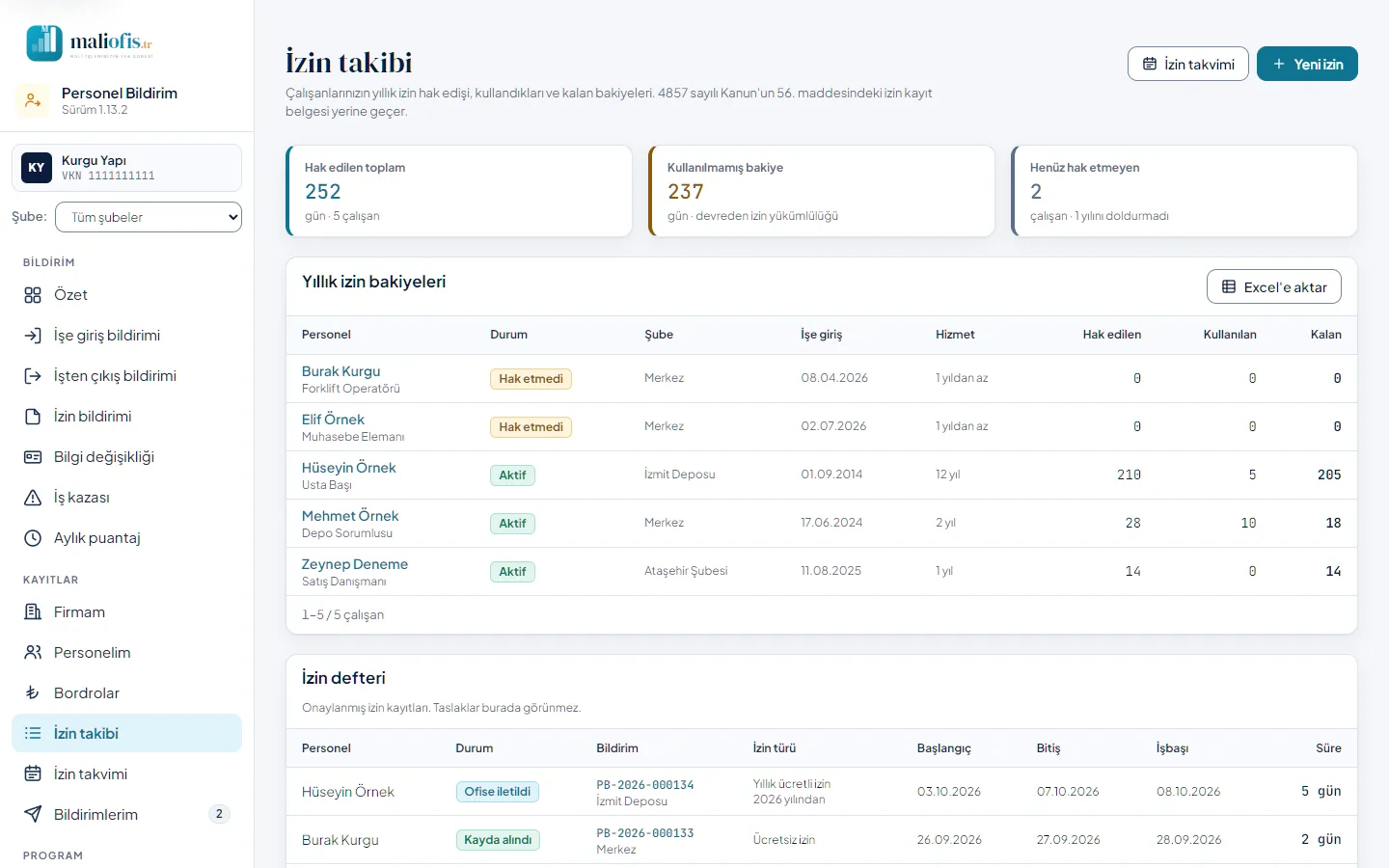Image resolution: width=1389 pixels, height=868 pixels.
Task: Go to Aylık puantaj in the sidebar
Action: (126, 538)
